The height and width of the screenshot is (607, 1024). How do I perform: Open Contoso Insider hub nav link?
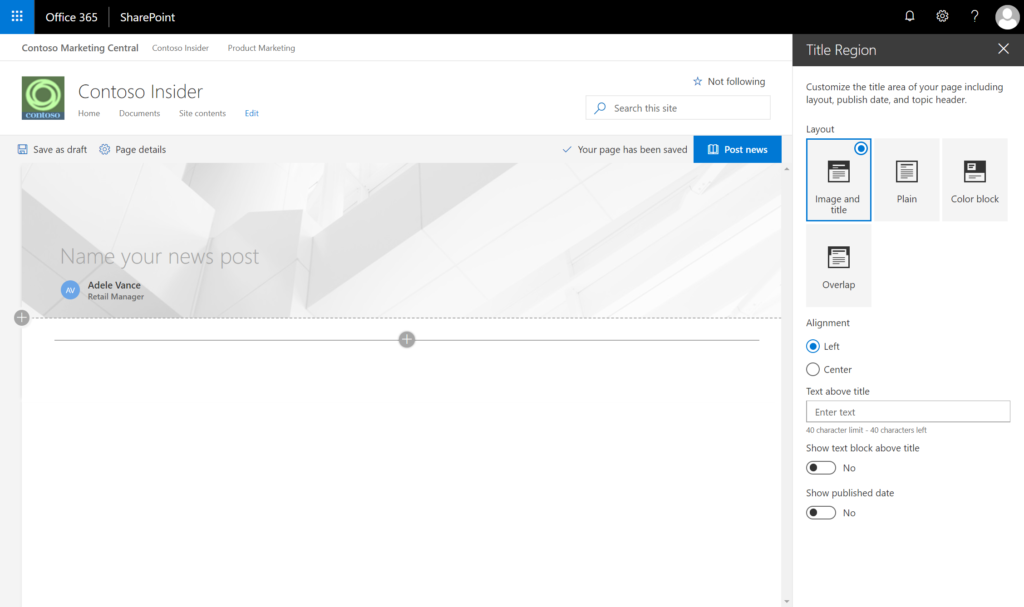180,48
